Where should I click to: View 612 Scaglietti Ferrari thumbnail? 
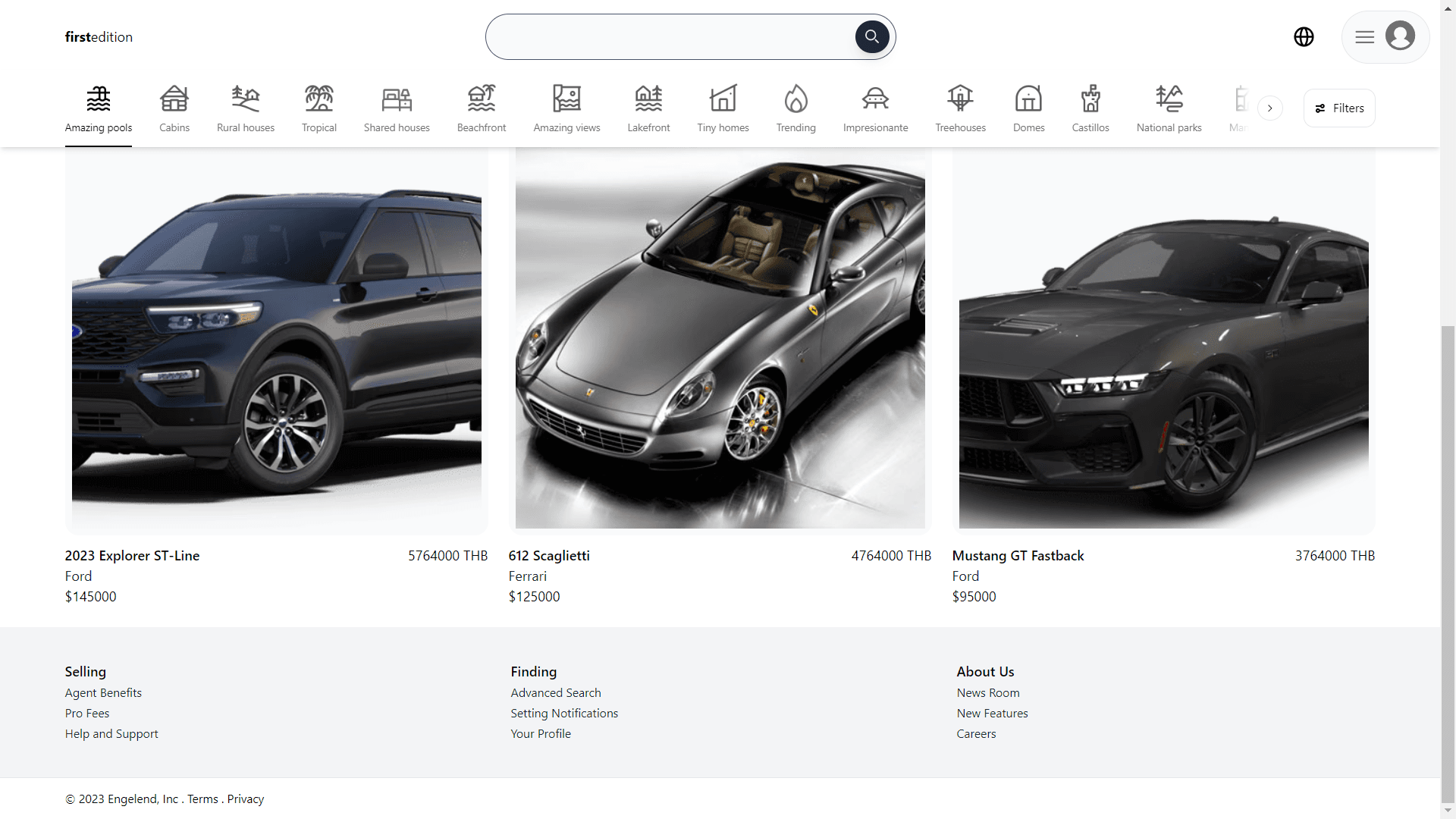point(720,341)
